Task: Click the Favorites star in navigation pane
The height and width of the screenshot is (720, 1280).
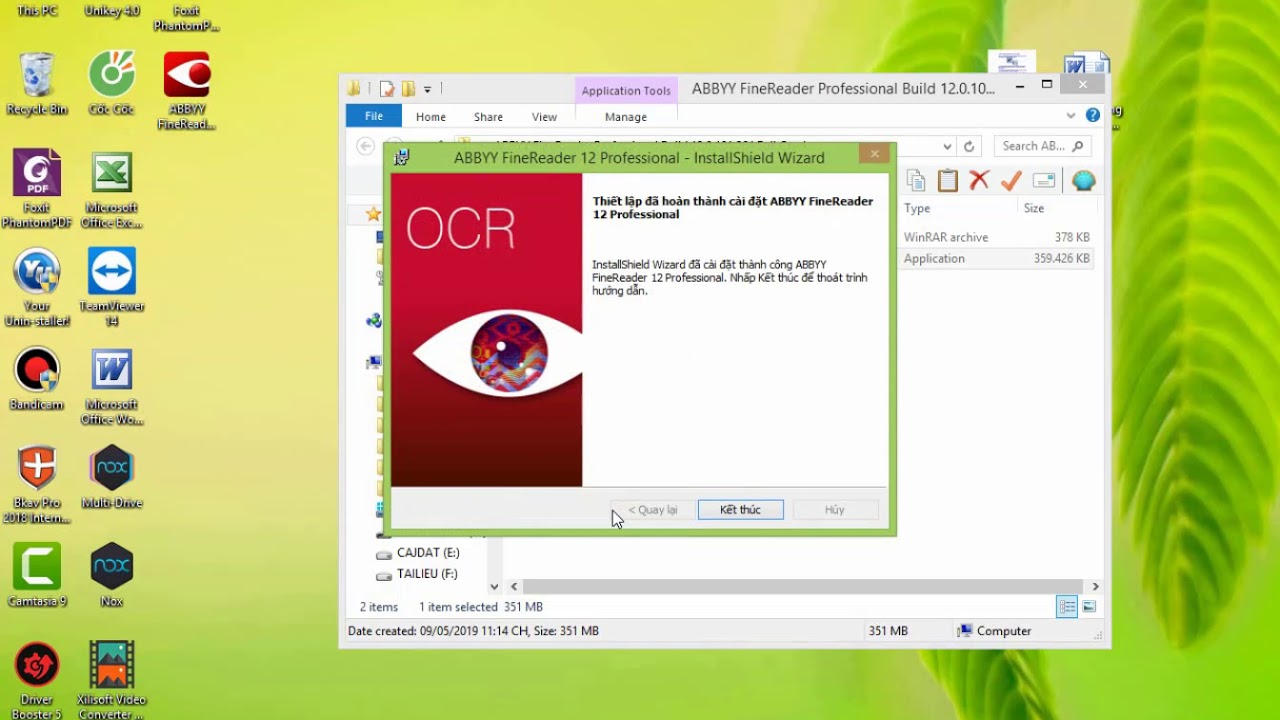Action: coord(373,214)
